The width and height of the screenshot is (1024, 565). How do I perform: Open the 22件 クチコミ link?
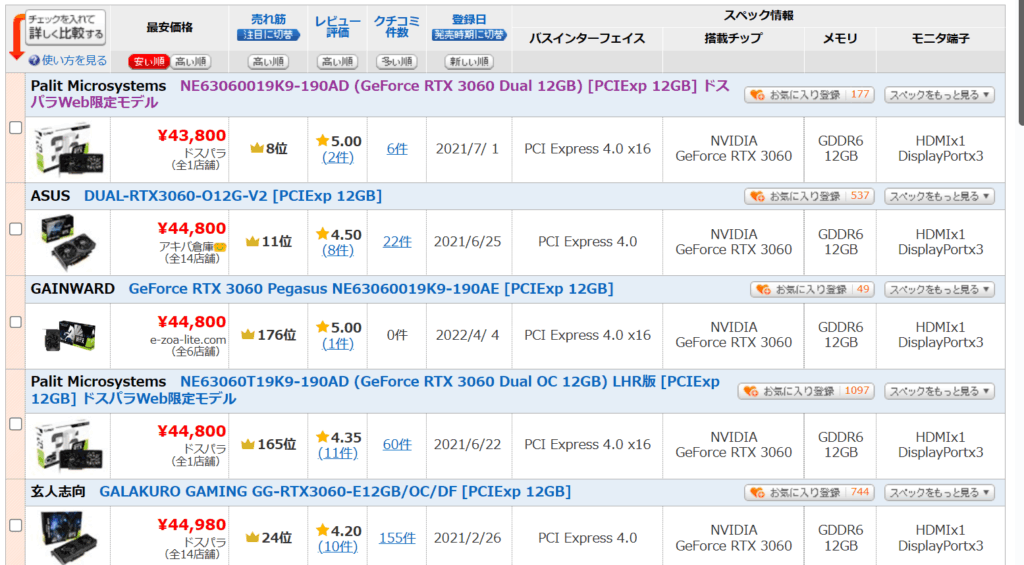[x=397, y=242]
